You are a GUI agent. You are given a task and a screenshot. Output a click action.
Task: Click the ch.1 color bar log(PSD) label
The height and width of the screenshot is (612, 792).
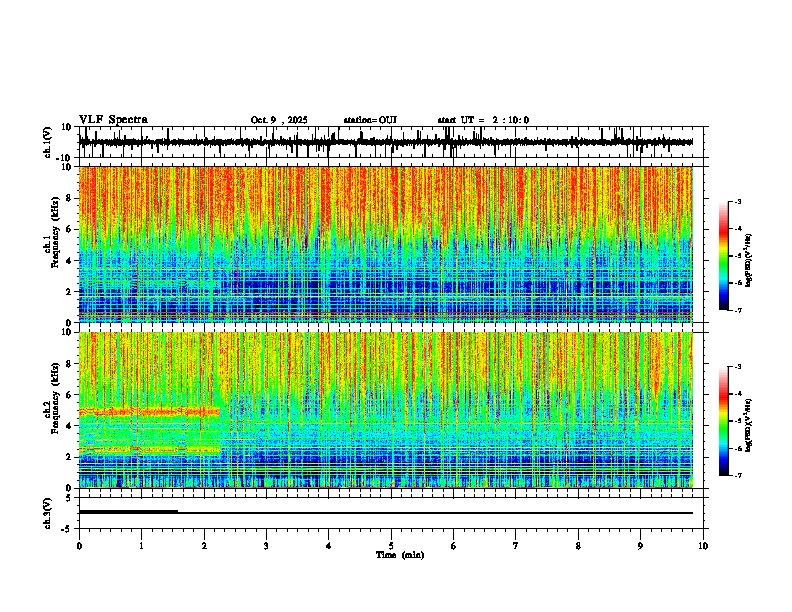click(748, 261)
